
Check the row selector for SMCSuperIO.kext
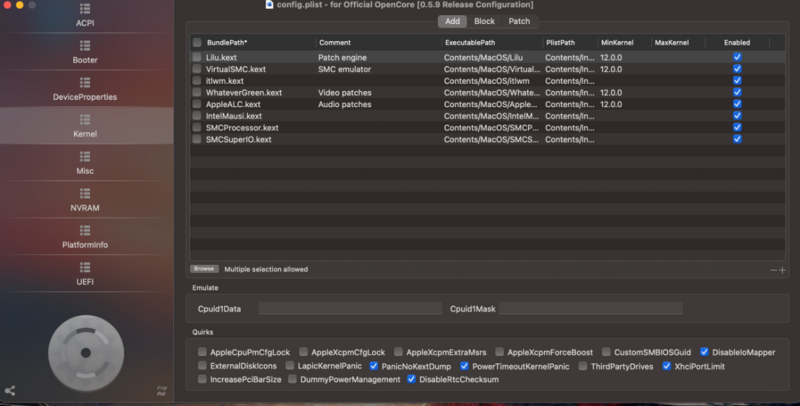coord(197,139)
